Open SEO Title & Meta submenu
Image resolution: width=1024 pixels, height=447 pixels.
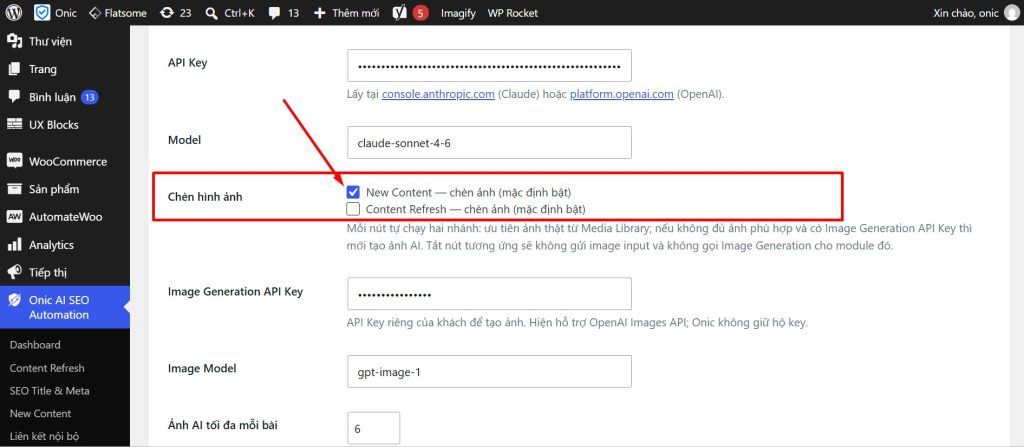pos(50,390)
